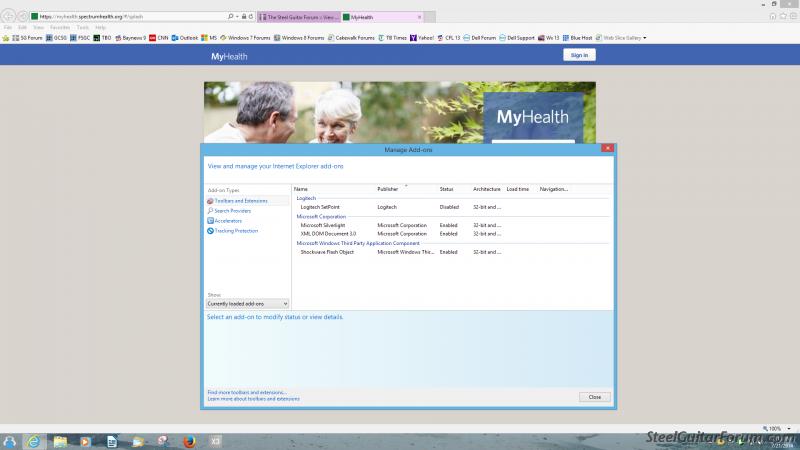Image resolution: width=800 pixels, height=450 pixels.
Task: Select Accelerators add-on type
Action: (x=224, y=221)
